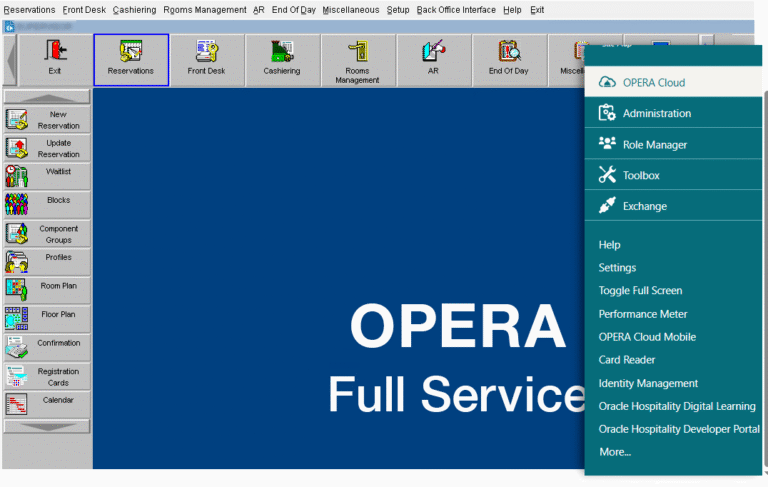Open Exchange label in side menu
The height and width of the screenshot is (487, 768).
(x=645, y=206)
